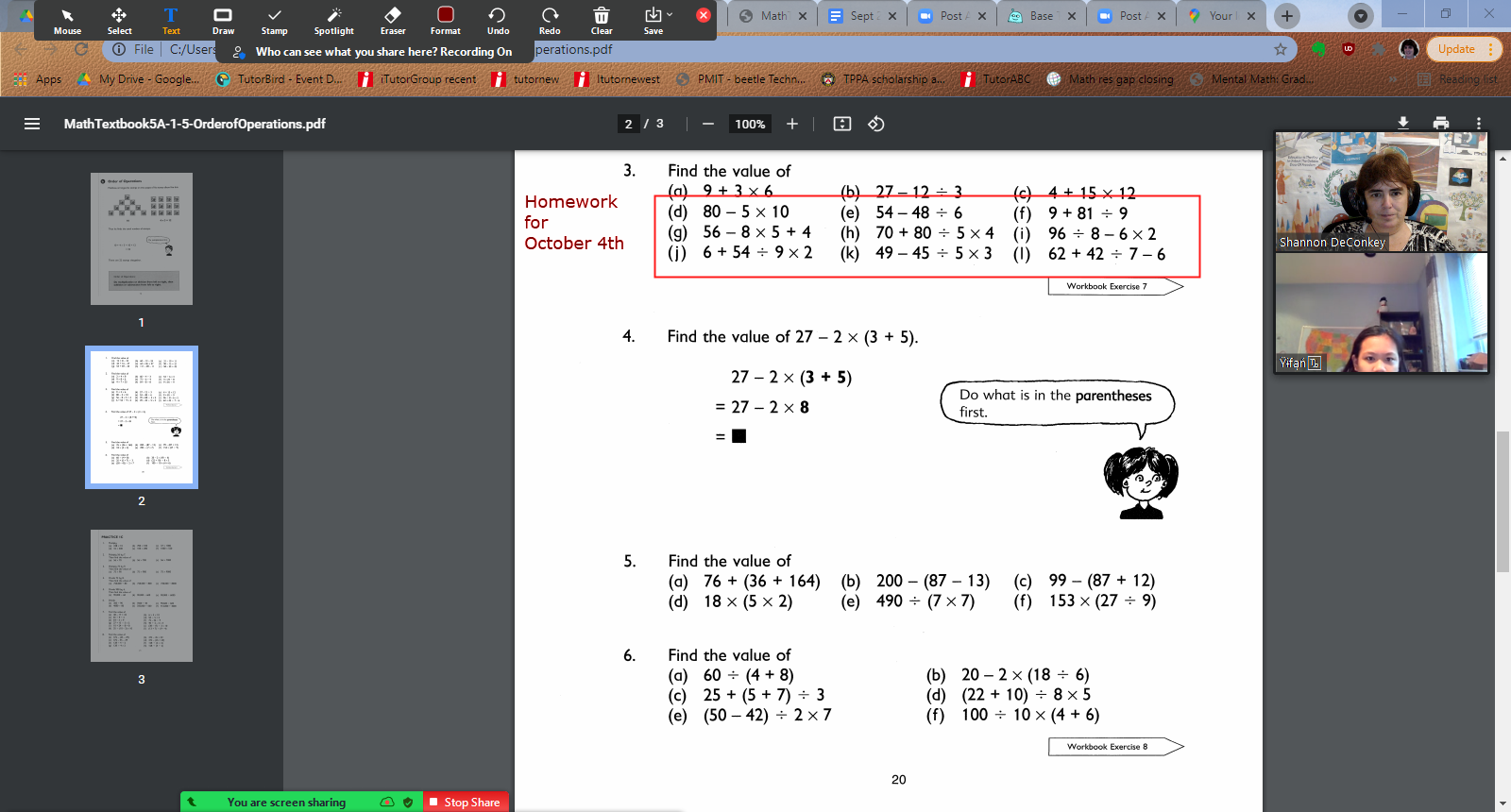1511x812 pixels.
Task: Close the annotation toolbar
Action: point(704,15)
